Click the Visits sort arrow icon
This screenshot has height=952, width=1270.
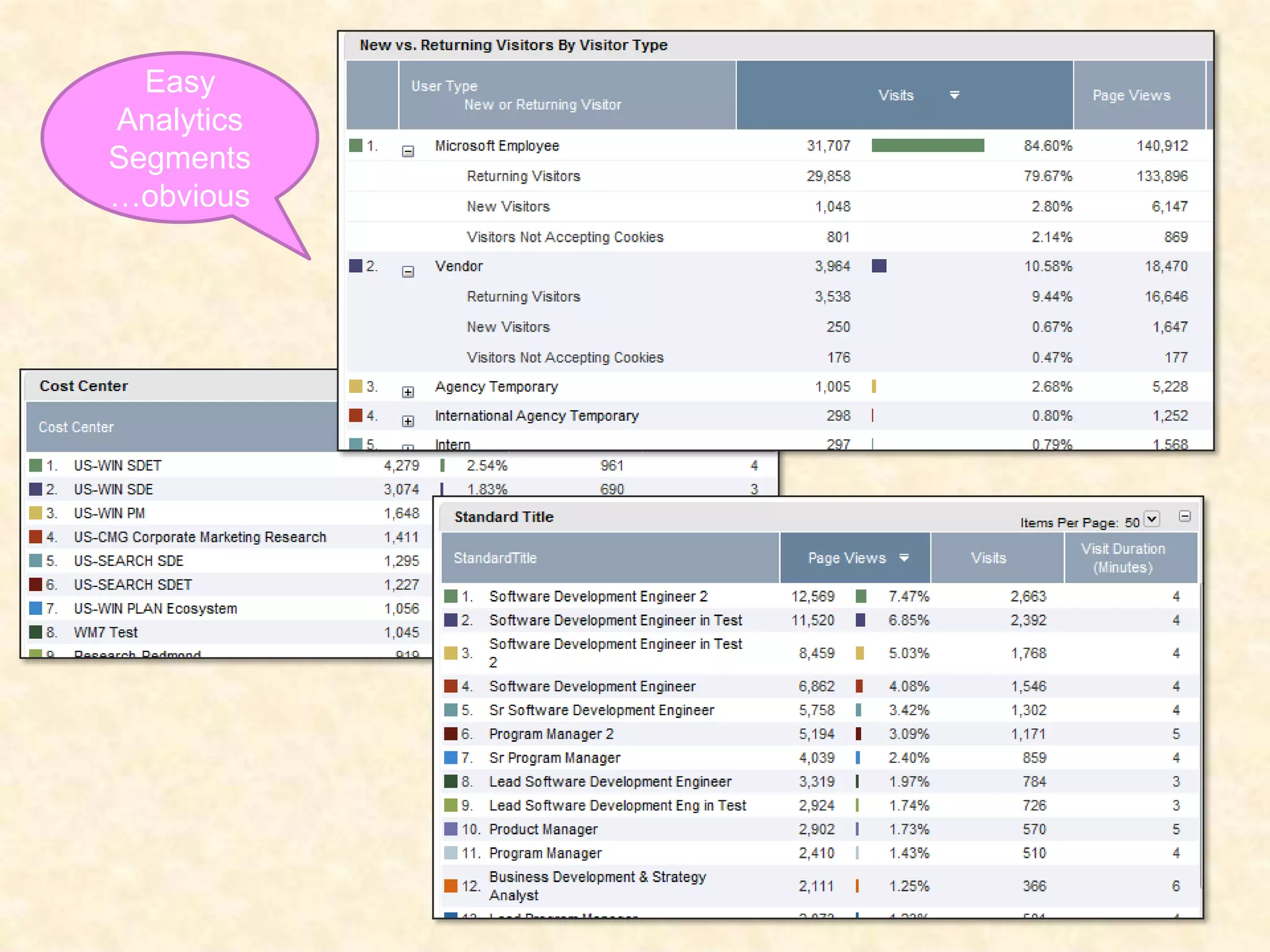[954, 95]
